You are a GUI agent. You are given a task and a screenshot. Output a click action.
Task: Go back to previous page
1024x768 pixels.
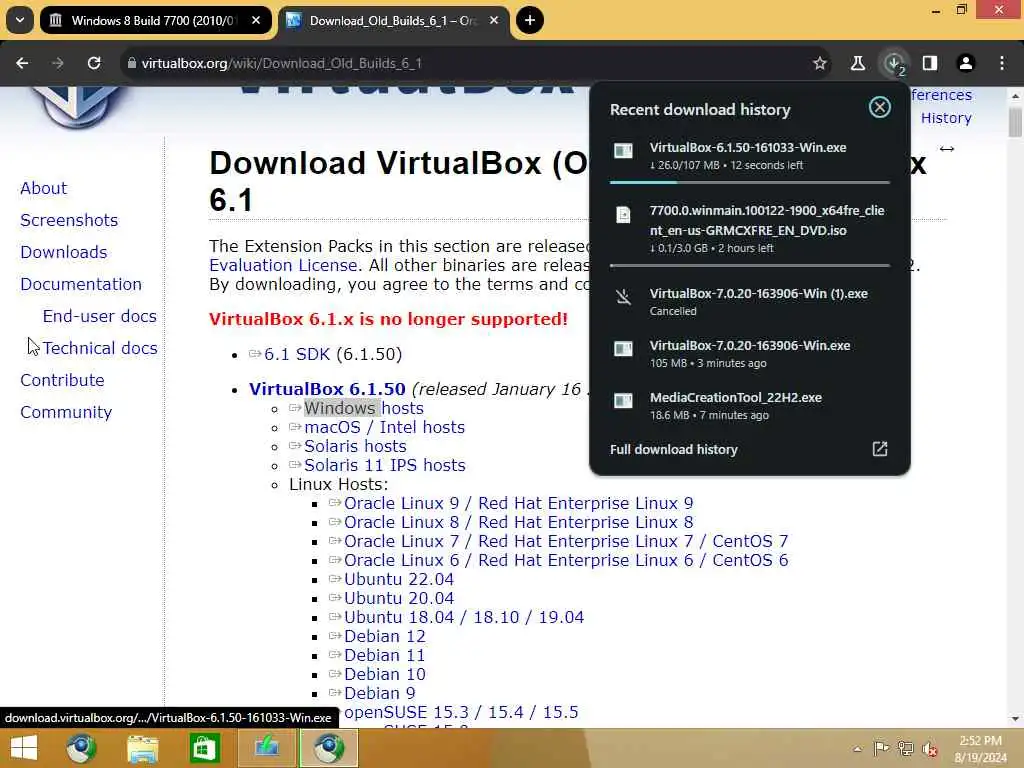[x=22, y=63]
